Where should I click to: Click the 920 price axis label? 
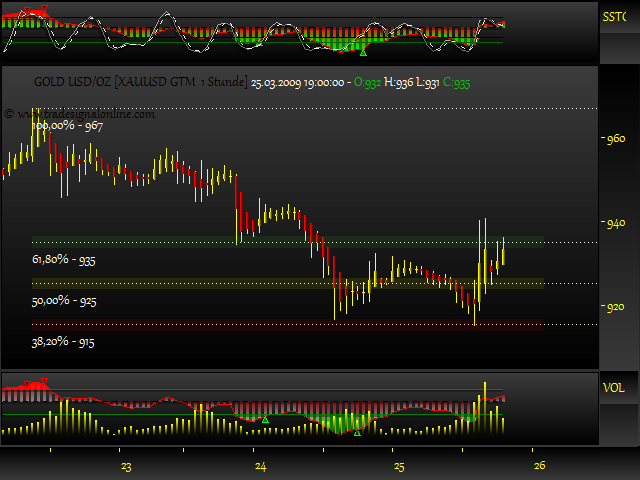[616, 307]
